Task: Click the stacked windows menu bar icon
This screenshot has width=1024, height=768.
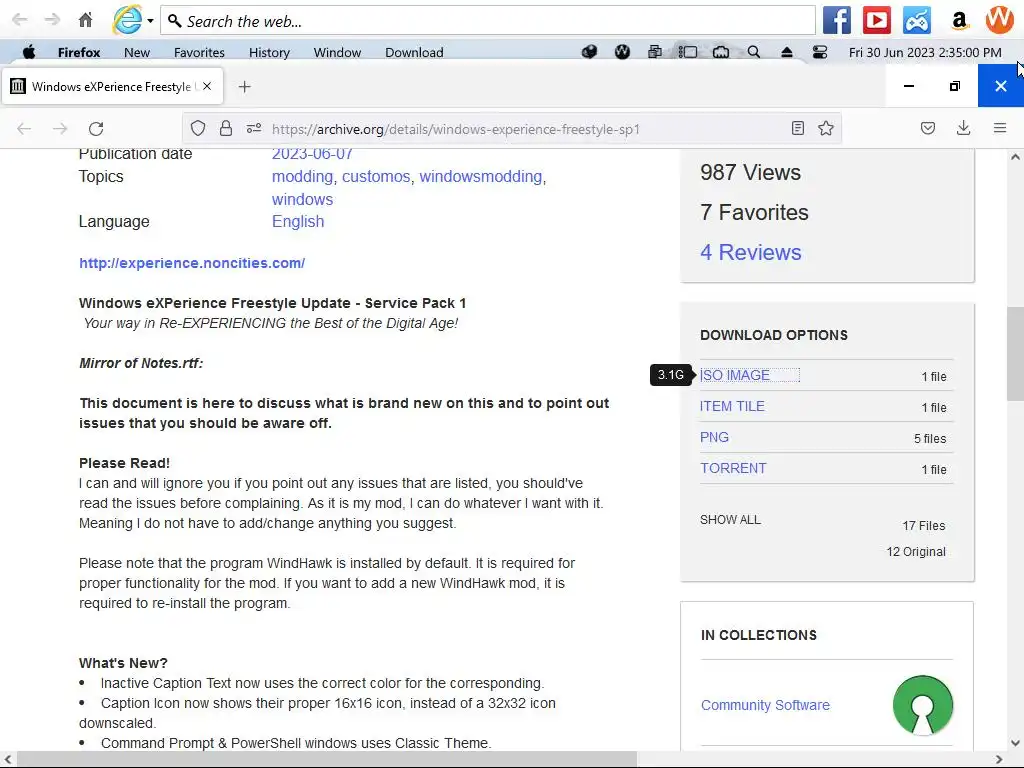Action: [654, 52]
